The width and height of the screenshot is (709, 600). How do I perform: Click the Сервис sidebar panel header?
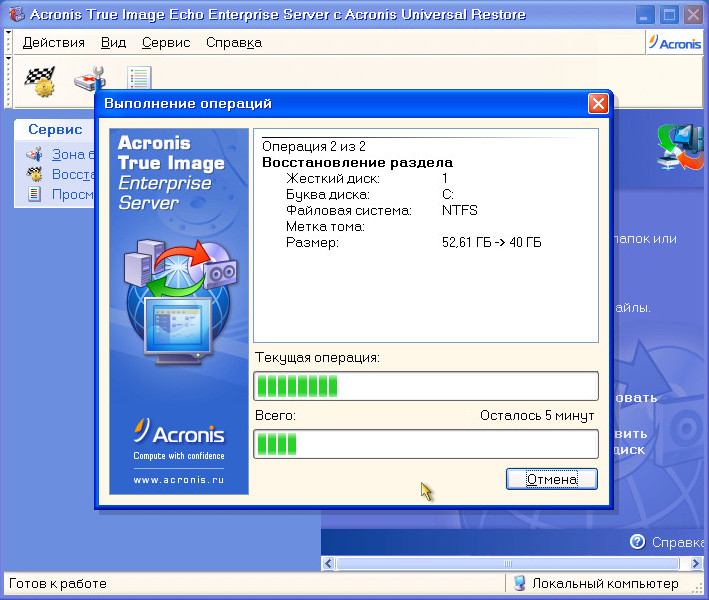pos(55,130)
